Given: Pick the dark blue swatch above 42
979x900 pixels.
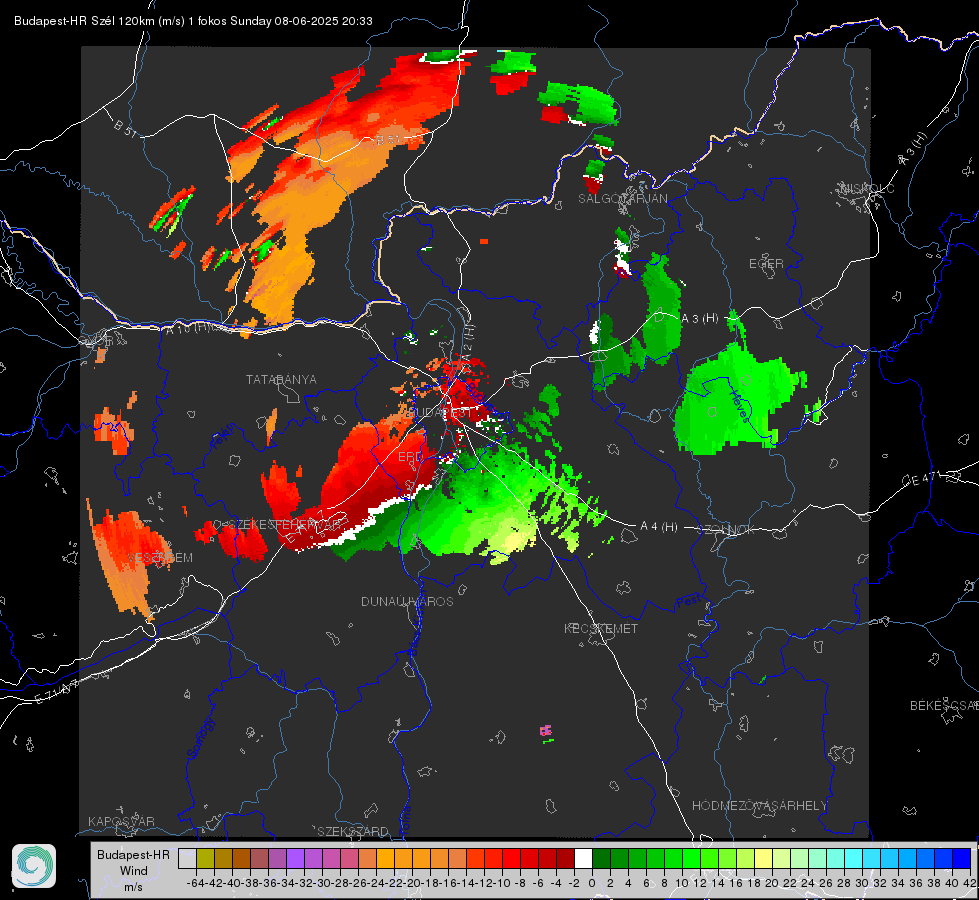Looking at the screenshot, I should (962, 858).
